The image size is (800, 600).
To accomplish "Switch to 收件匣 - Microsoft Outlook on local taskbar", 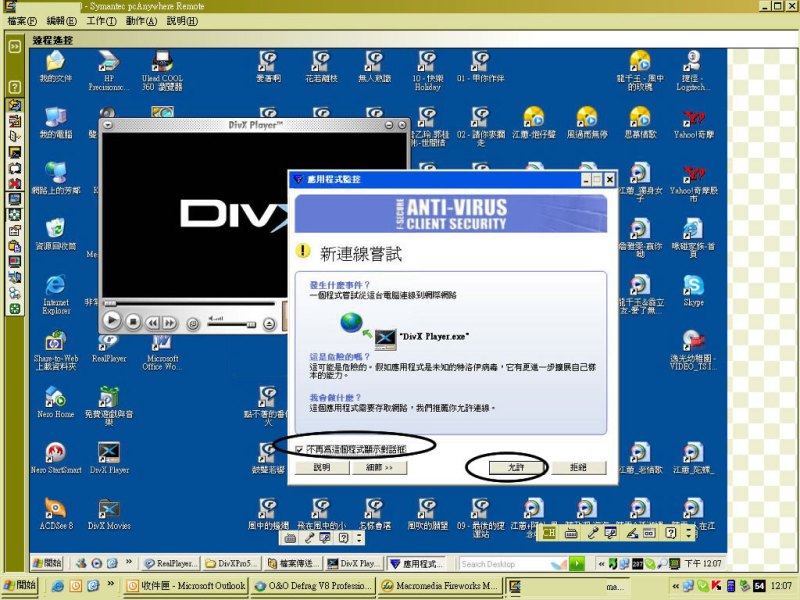I will pos(186,586).
